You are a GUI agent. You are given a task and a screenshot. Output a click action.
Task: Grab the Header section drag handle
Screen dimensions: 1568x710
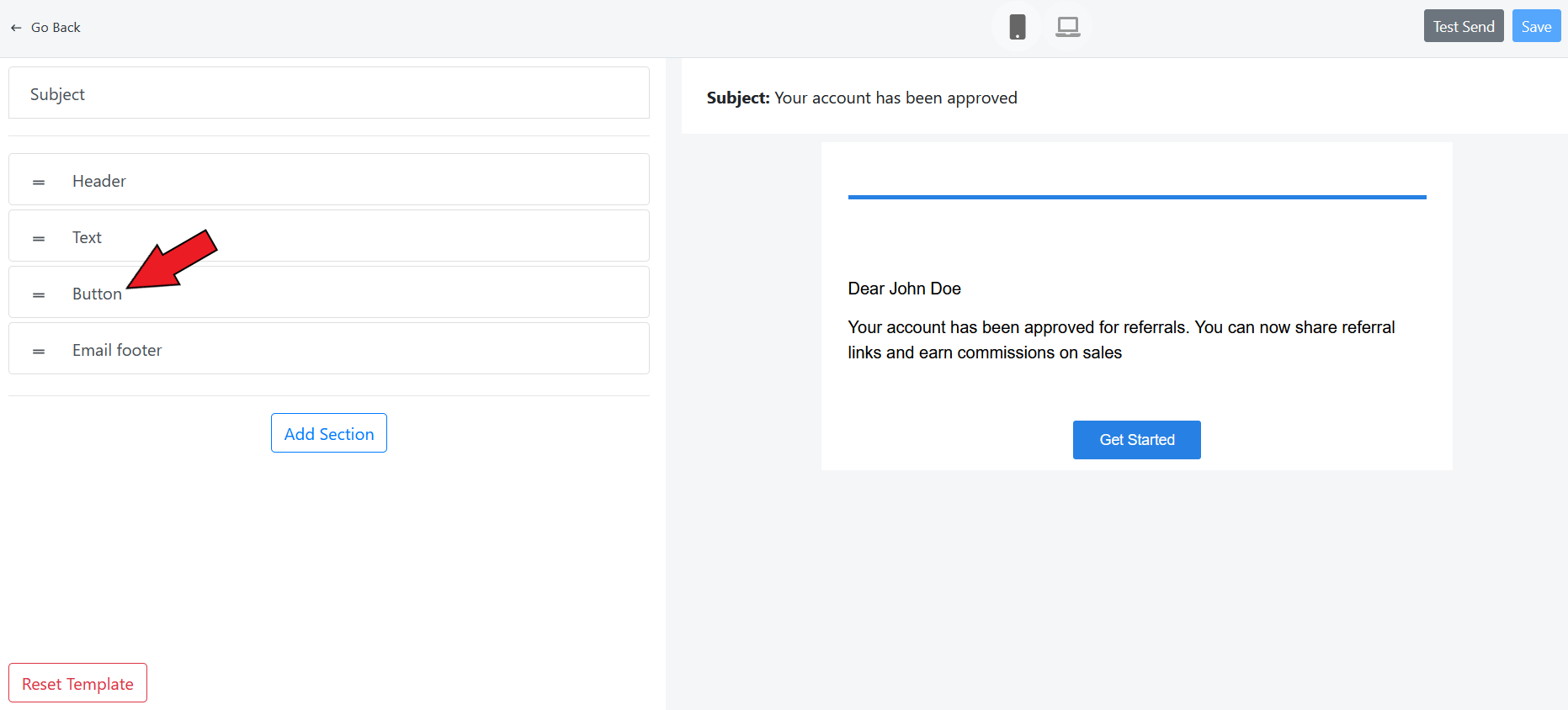click(39, 182)
